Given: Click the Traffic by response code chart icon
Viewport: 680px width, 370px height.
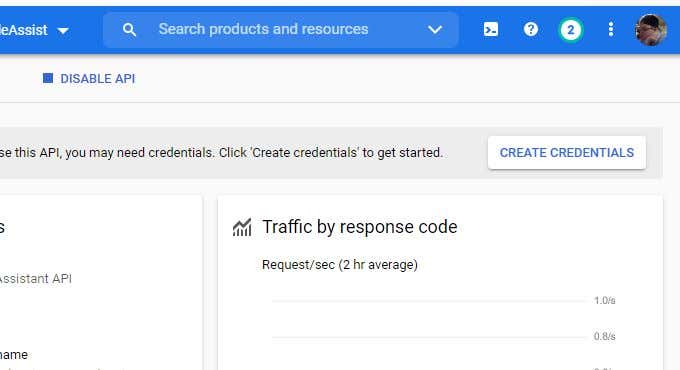Looking at the screenshot, I should pos(242,227).
